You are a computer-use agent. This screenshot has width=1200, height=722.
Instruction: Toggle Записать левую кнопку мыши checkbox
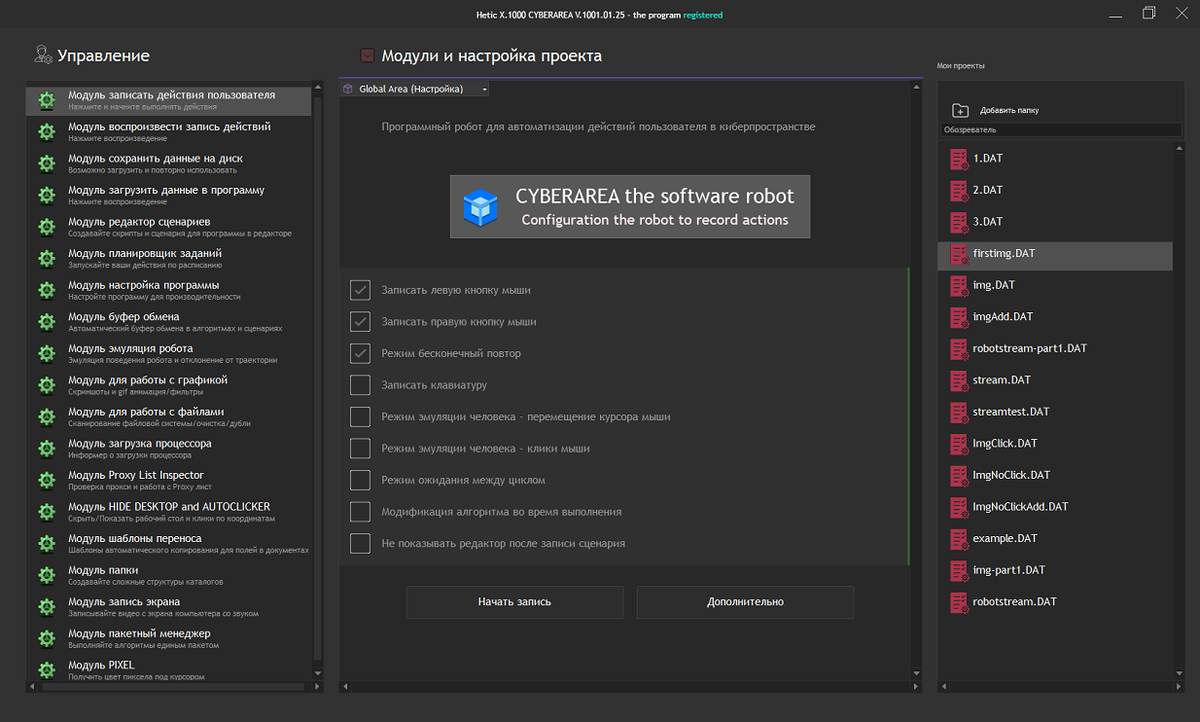[x=360, y=290]
